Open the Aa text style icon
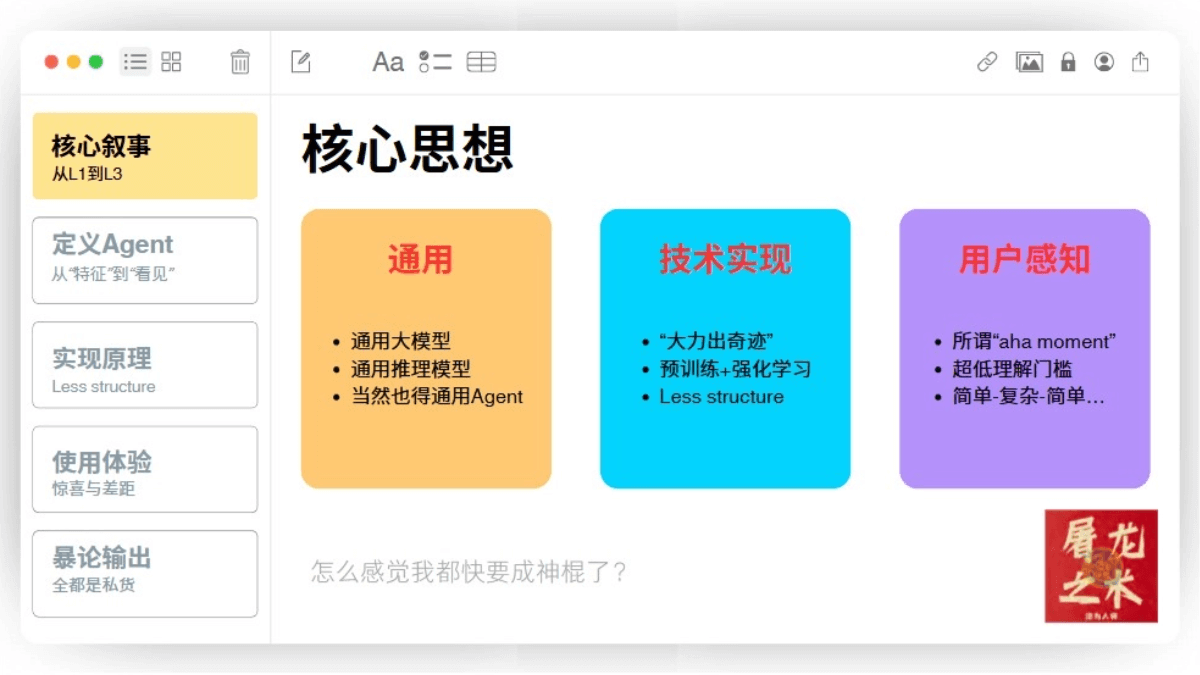 click(x=388, y=61)
